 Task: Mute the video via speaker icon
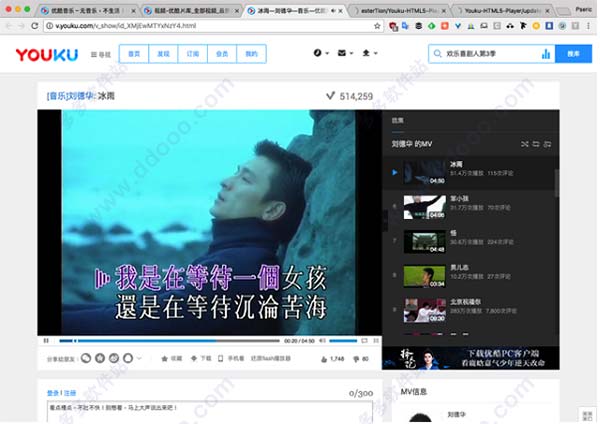323,341
